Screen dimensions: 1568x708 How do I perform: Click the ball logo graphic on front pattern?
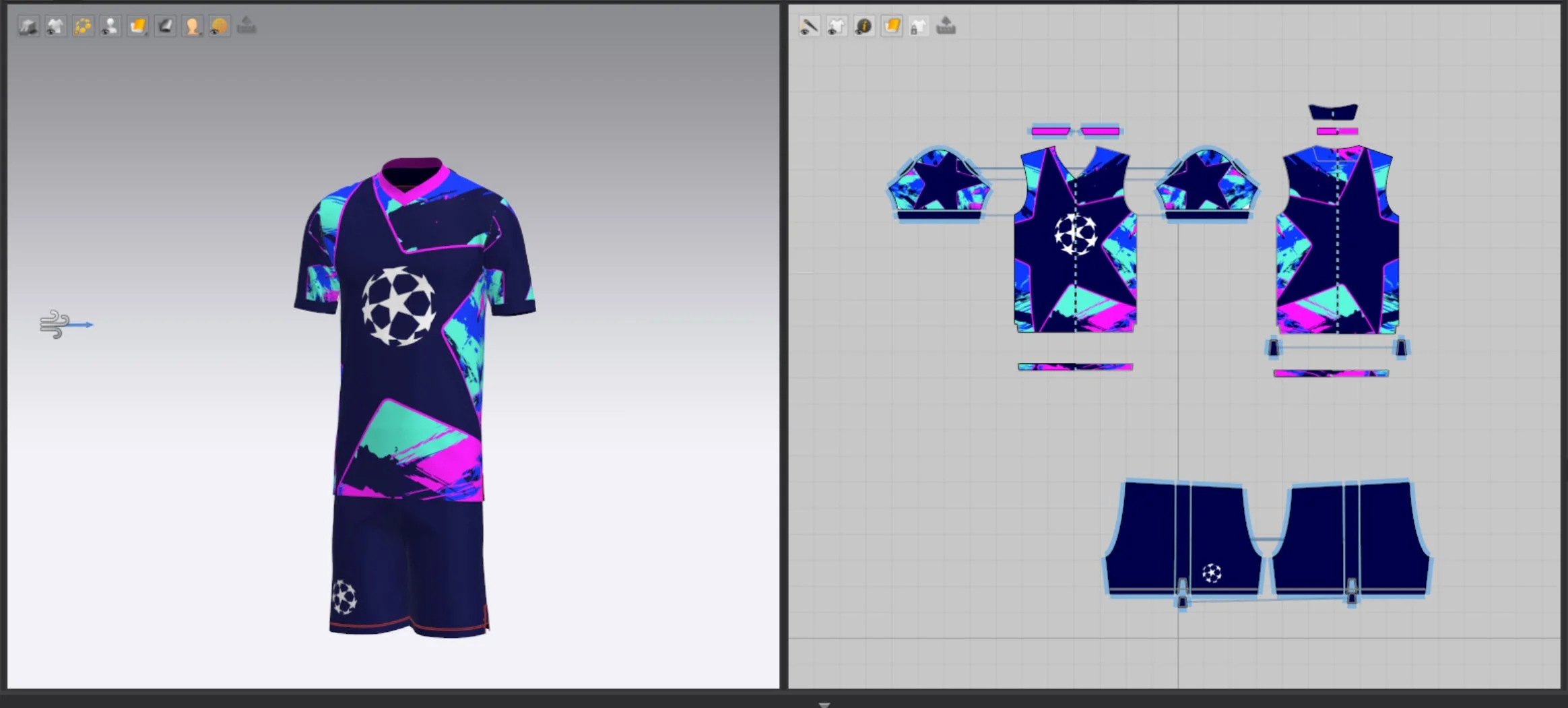pos(1076,234)
